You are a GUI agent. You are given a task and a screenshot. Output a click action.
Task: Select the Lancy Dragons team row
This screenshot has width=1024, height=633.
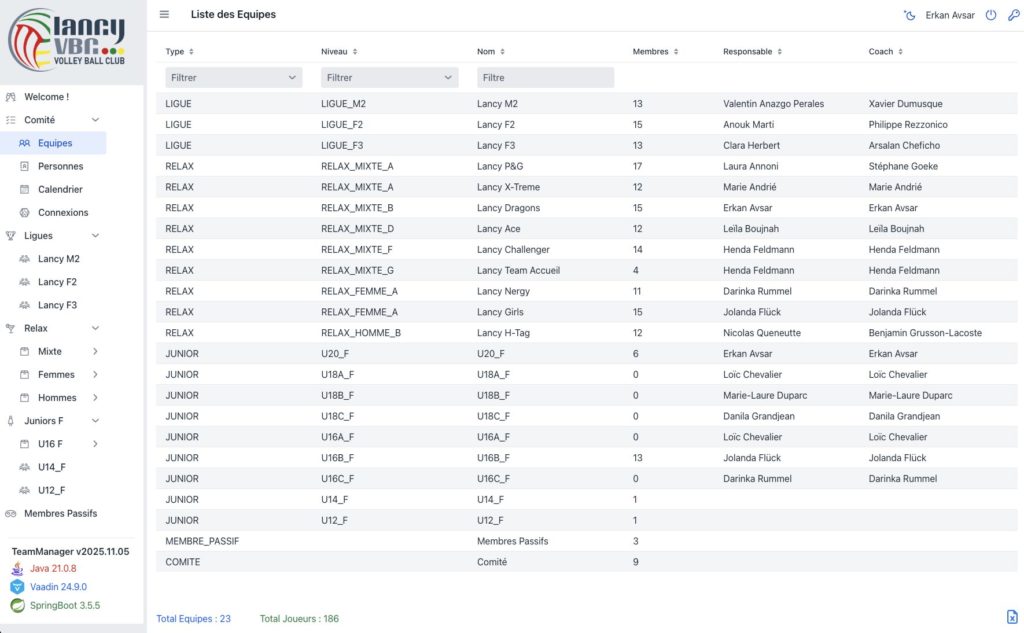point(508,208)
